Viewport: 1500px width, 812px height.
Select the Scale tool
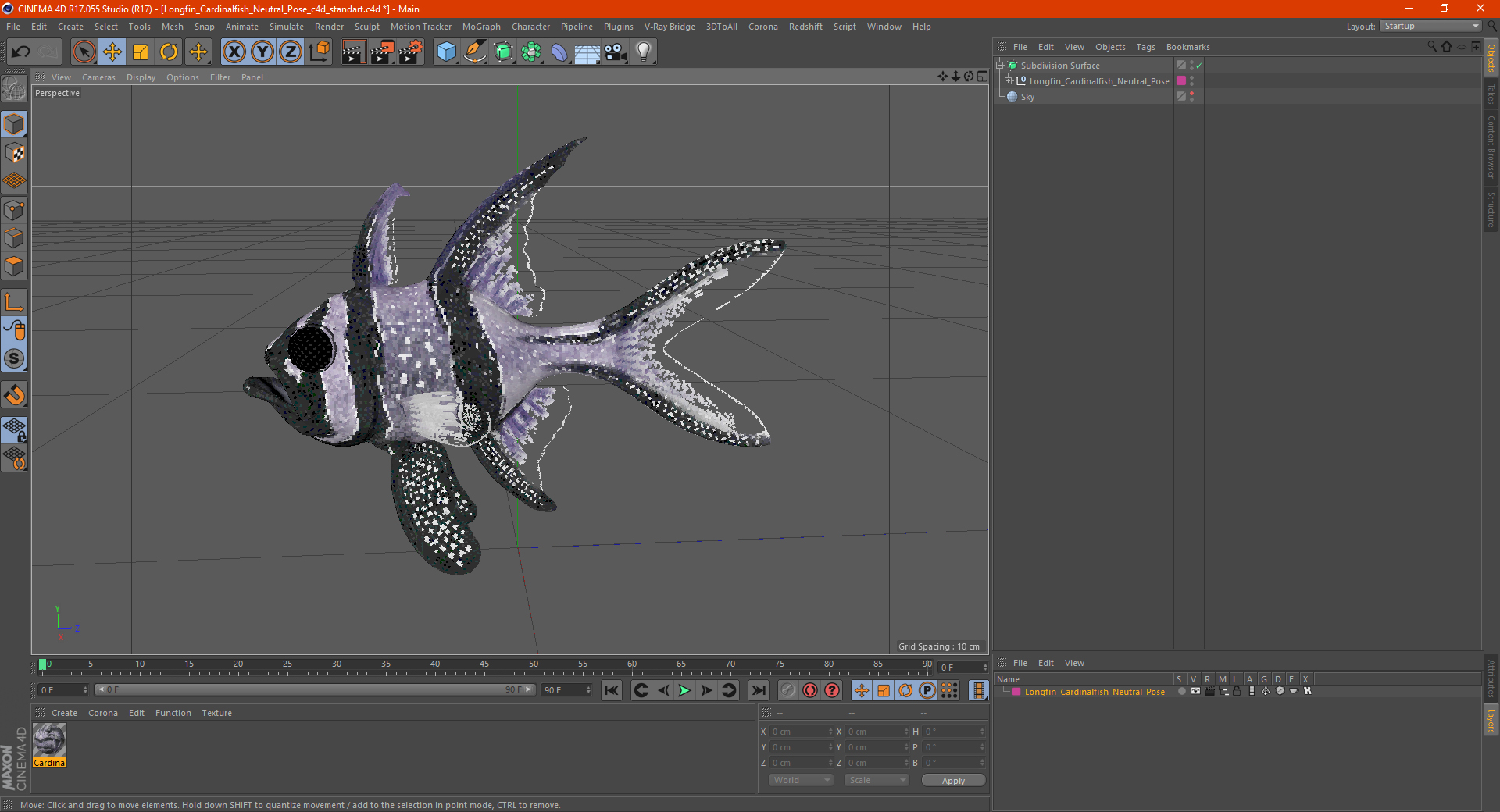141,52
